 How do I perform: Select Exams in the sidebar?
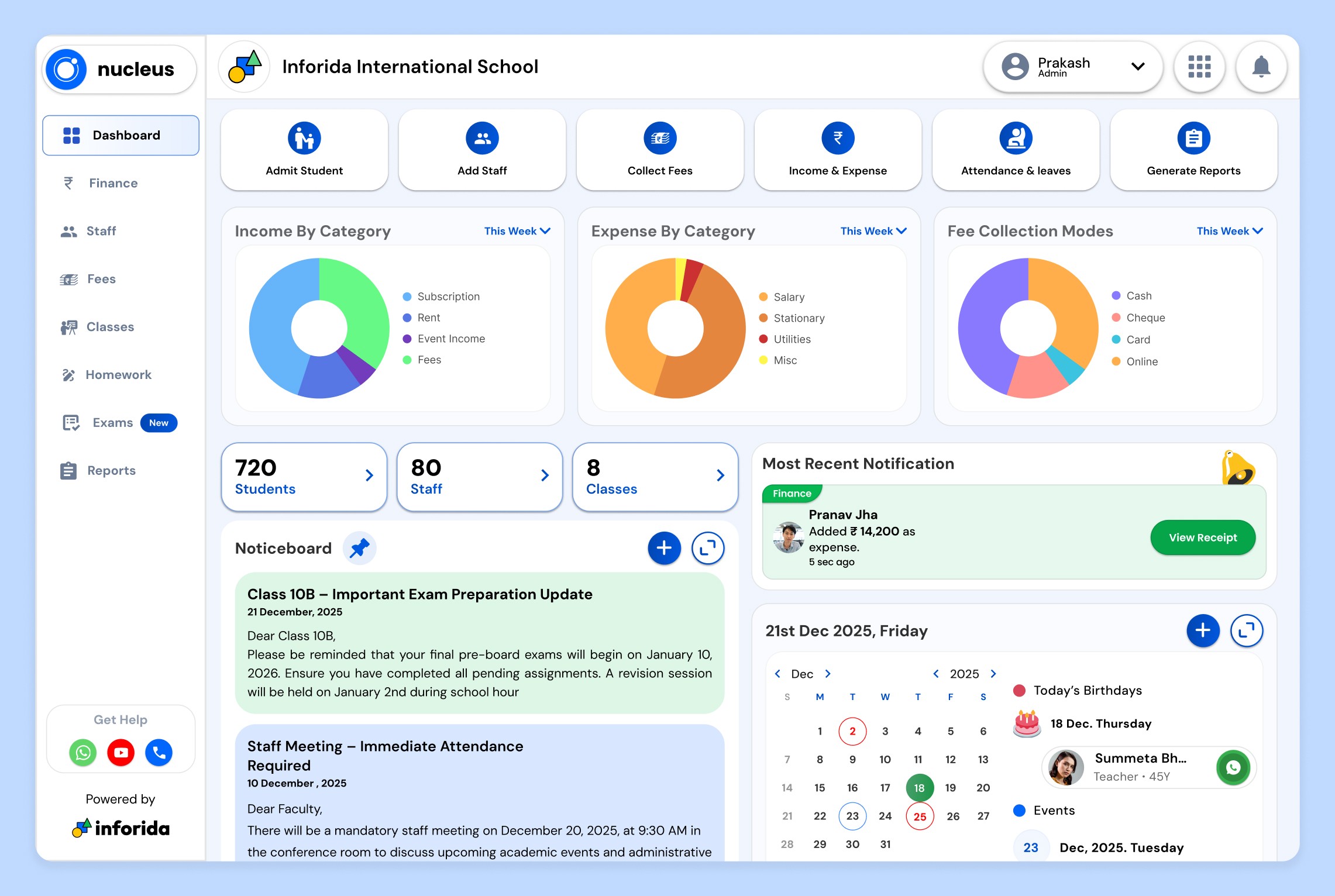point(112,423)
